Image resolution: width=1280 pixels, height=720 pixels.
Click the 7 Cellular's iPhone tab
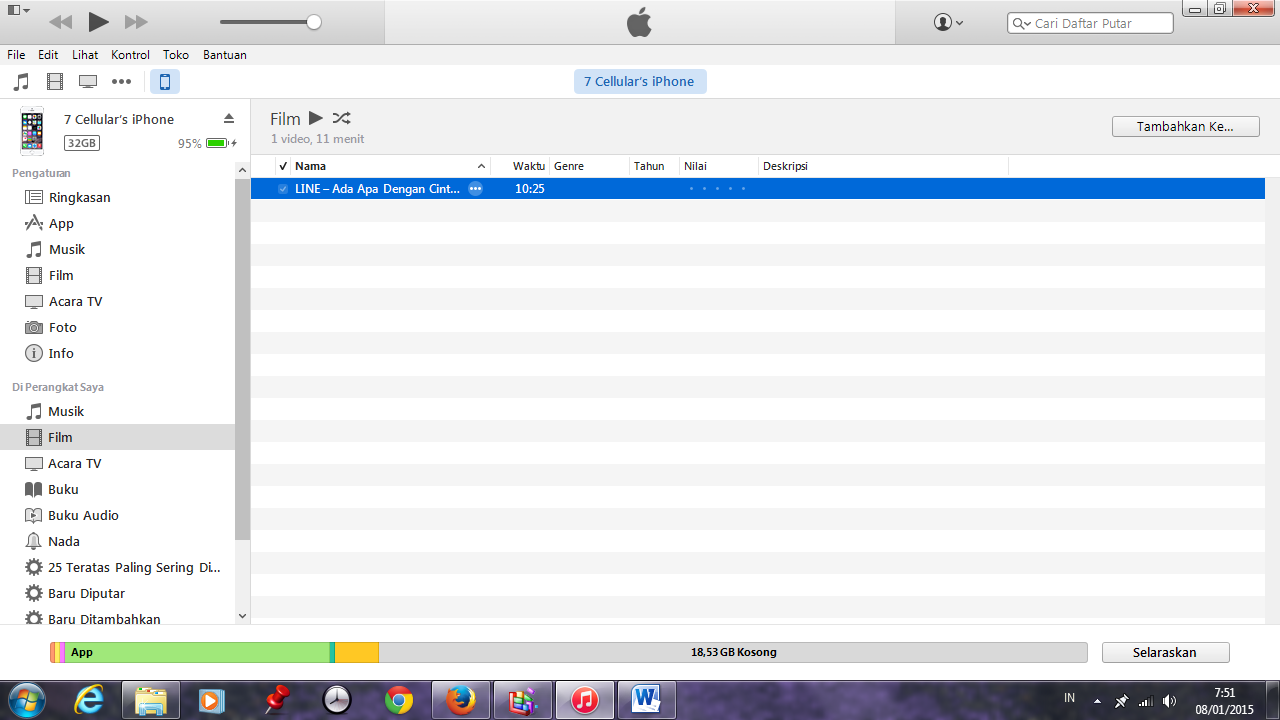click(640, 82)
